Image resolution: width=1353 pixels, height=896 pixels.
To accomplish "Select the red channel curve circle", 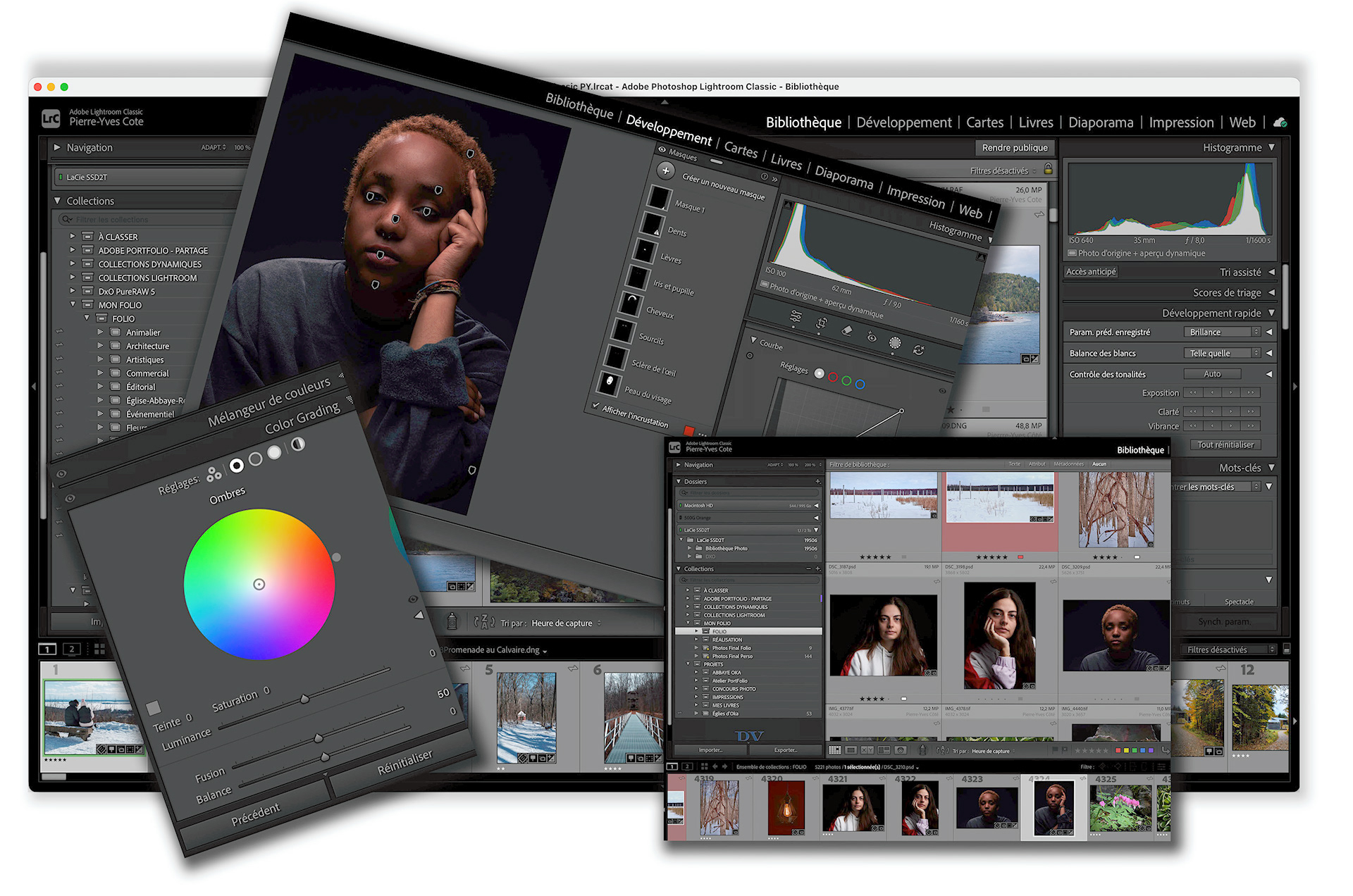I will [833, 378].
